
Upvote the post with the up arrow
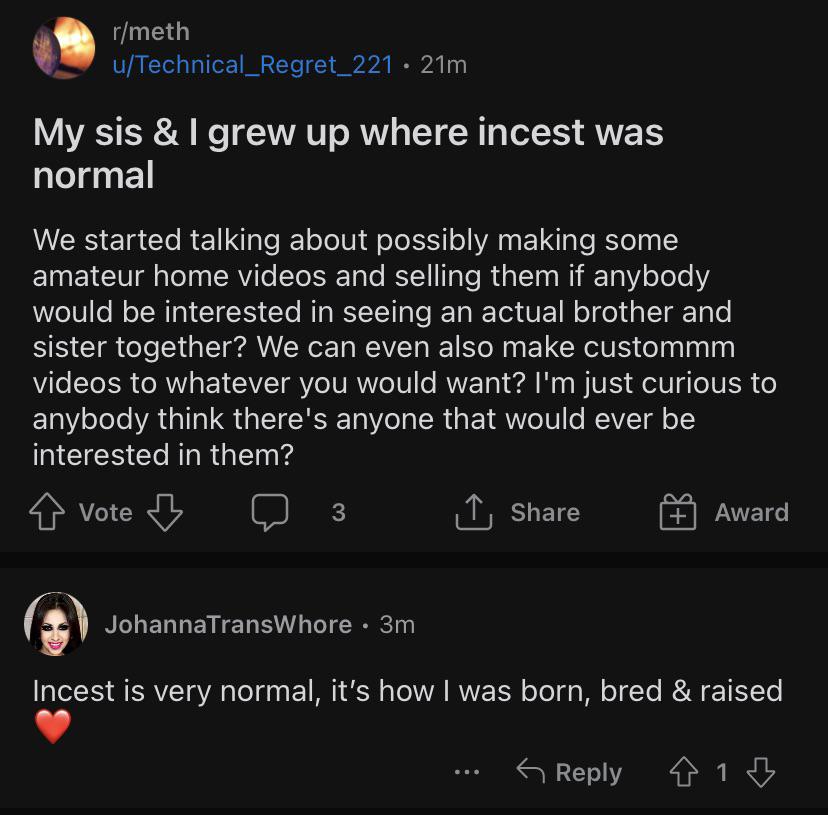pyautogui.click(x=48, y=513)
